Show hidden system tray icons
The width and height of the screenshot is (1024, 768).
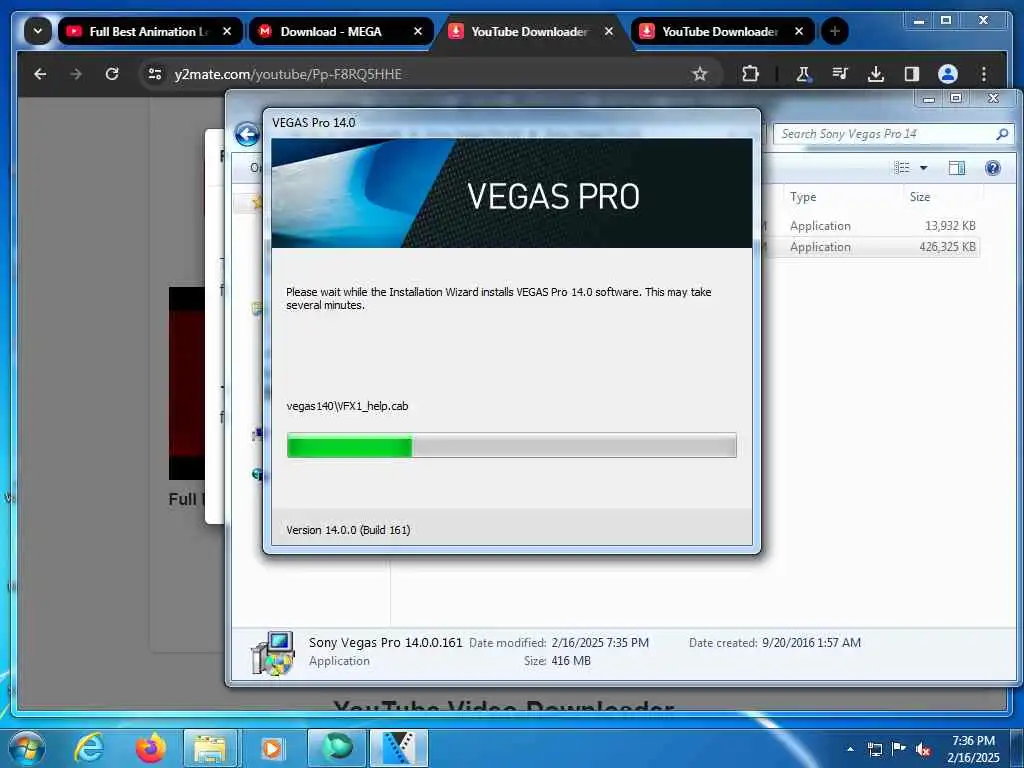point(850,749)
